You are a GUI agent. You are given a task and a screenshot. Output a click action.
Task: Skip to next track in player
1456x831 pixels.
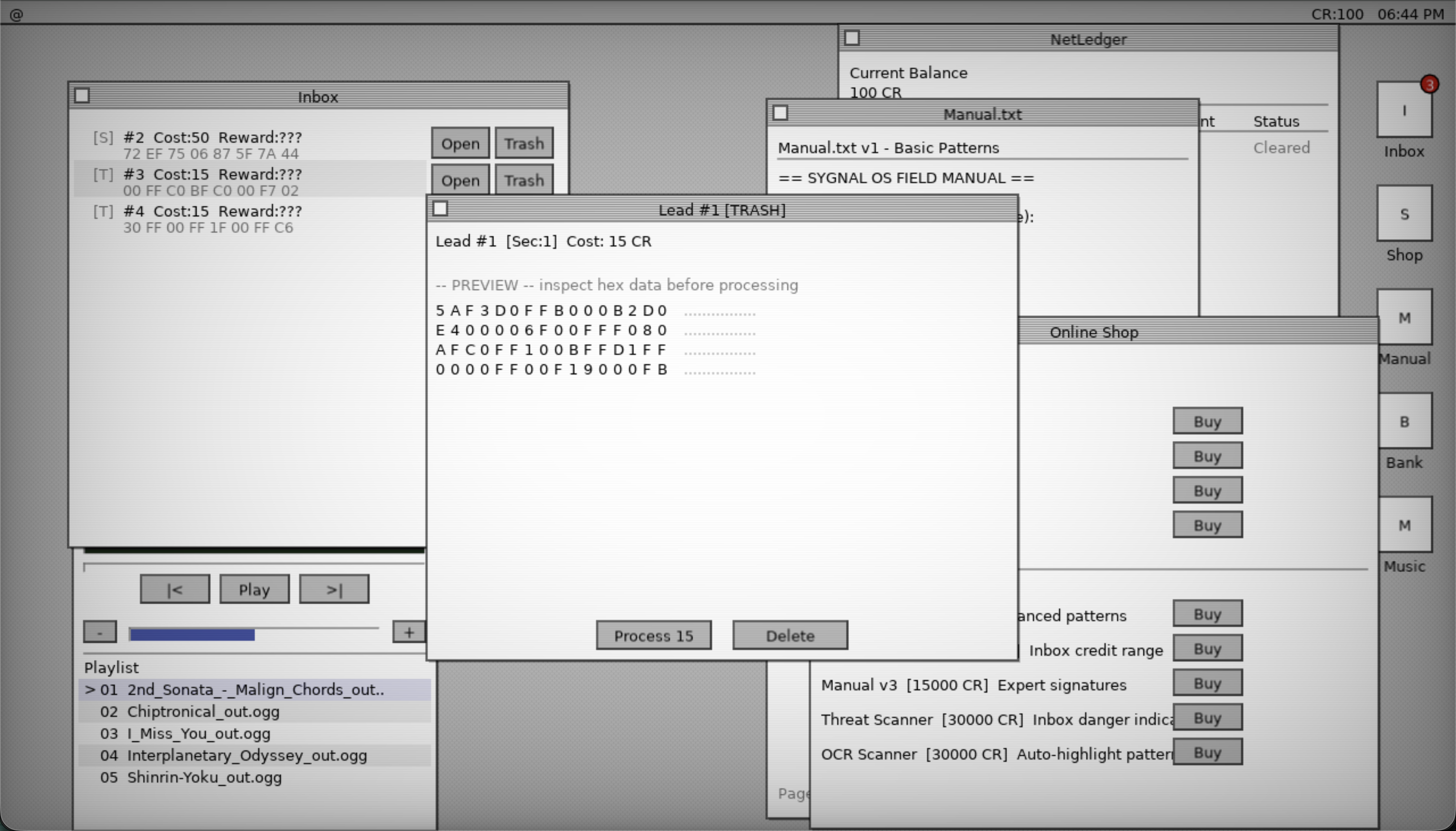tap(334, 589)
